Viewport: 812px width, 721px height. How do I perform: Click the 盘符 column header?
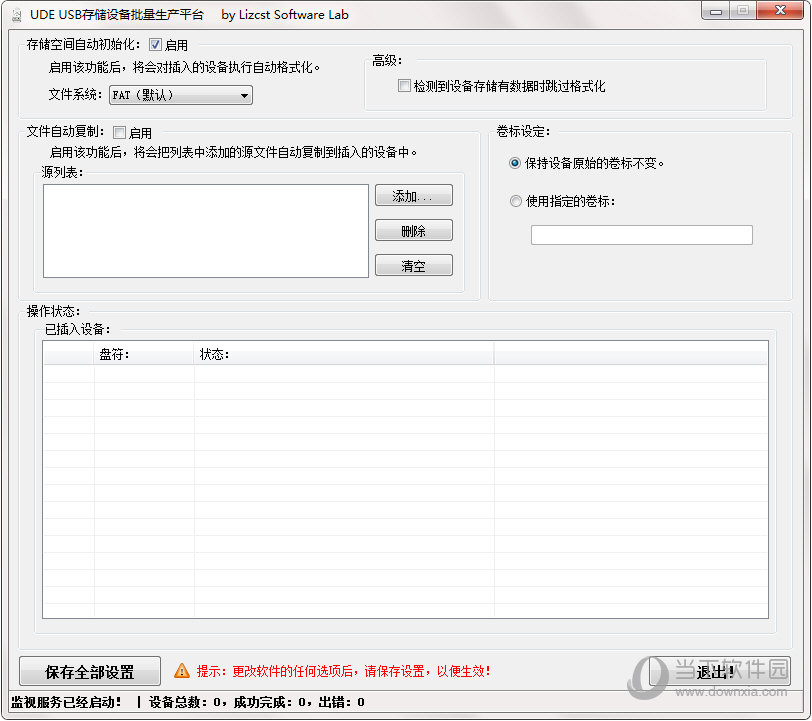point(144,354)
